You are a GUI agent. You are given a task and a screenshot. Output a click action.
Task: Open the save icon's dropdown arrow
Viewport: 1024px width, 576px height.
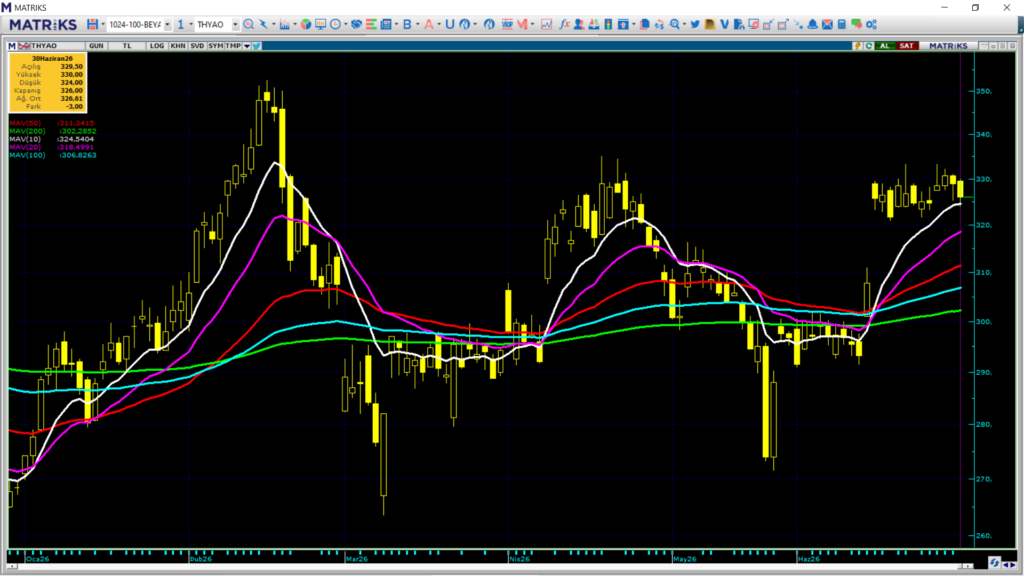(x=103, y=25)
